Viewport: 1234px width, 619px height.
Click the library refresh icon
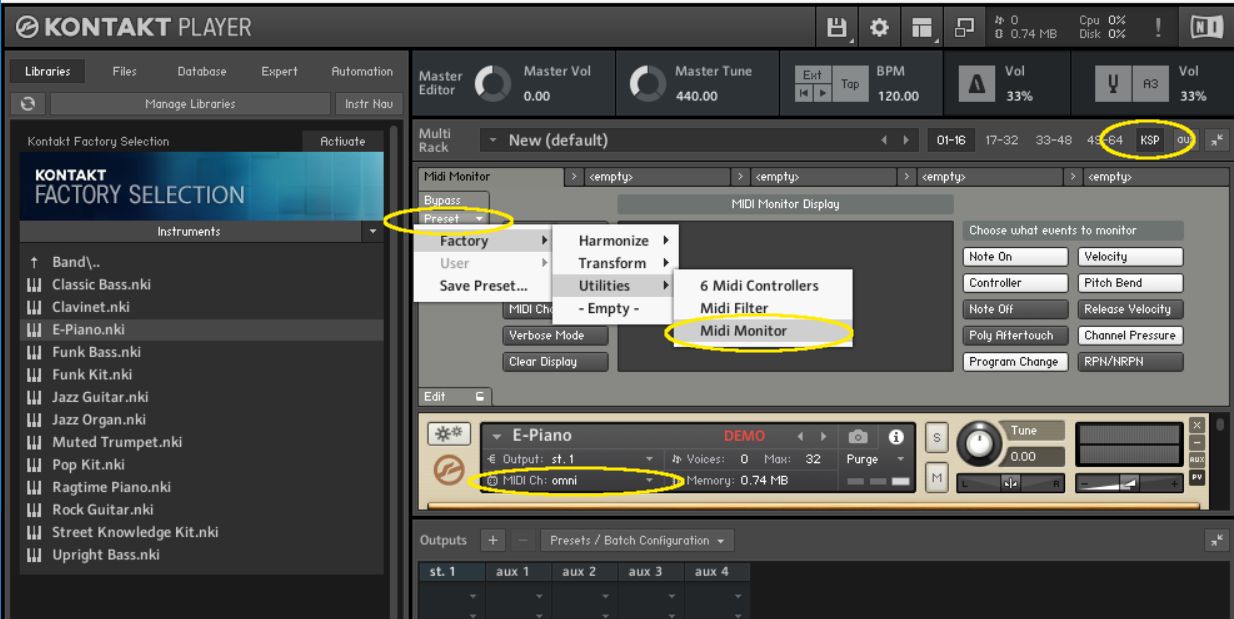click(x=29, y=103)
